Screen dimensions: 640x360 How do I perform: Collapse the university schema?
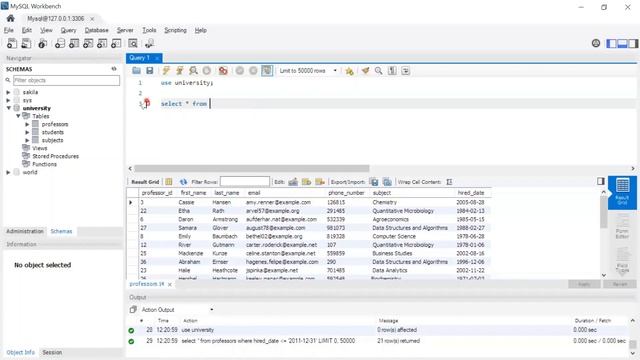pos(8,108)
